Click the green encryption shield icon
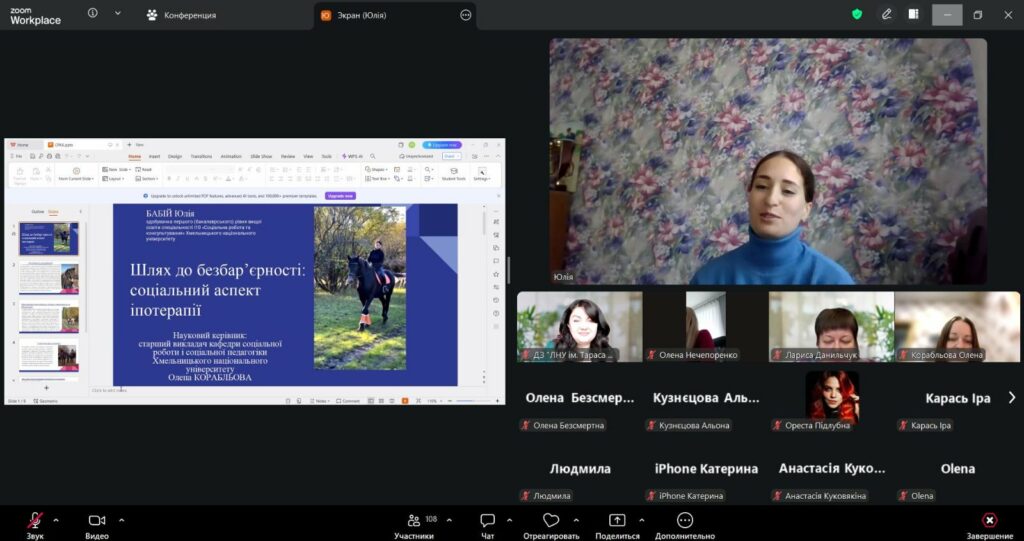The width and height of the screenshot is (1024, 541). [856, 14]
